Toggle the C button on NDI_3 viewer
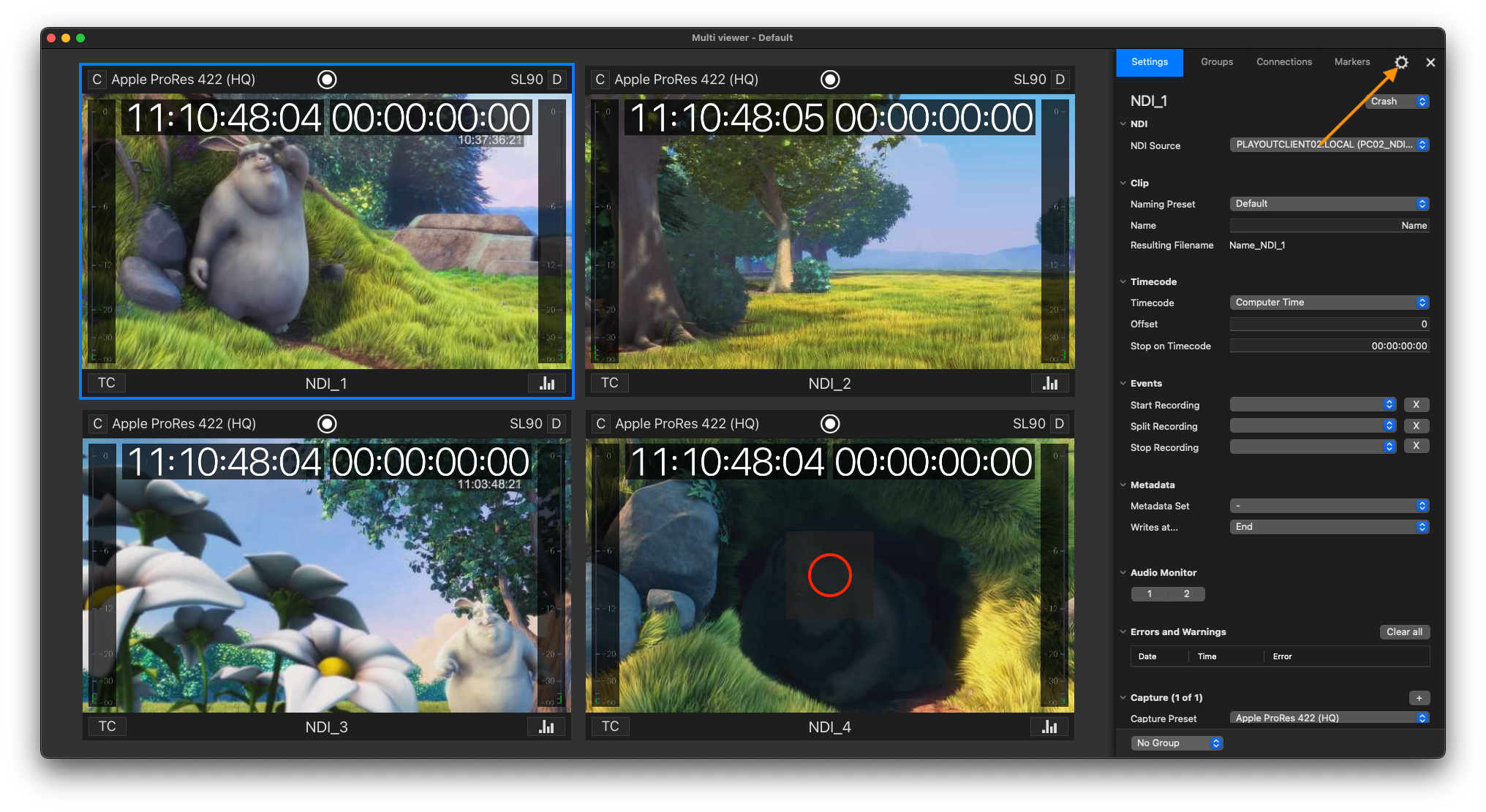Screen dimensions: 1486x812 [97, 423]
